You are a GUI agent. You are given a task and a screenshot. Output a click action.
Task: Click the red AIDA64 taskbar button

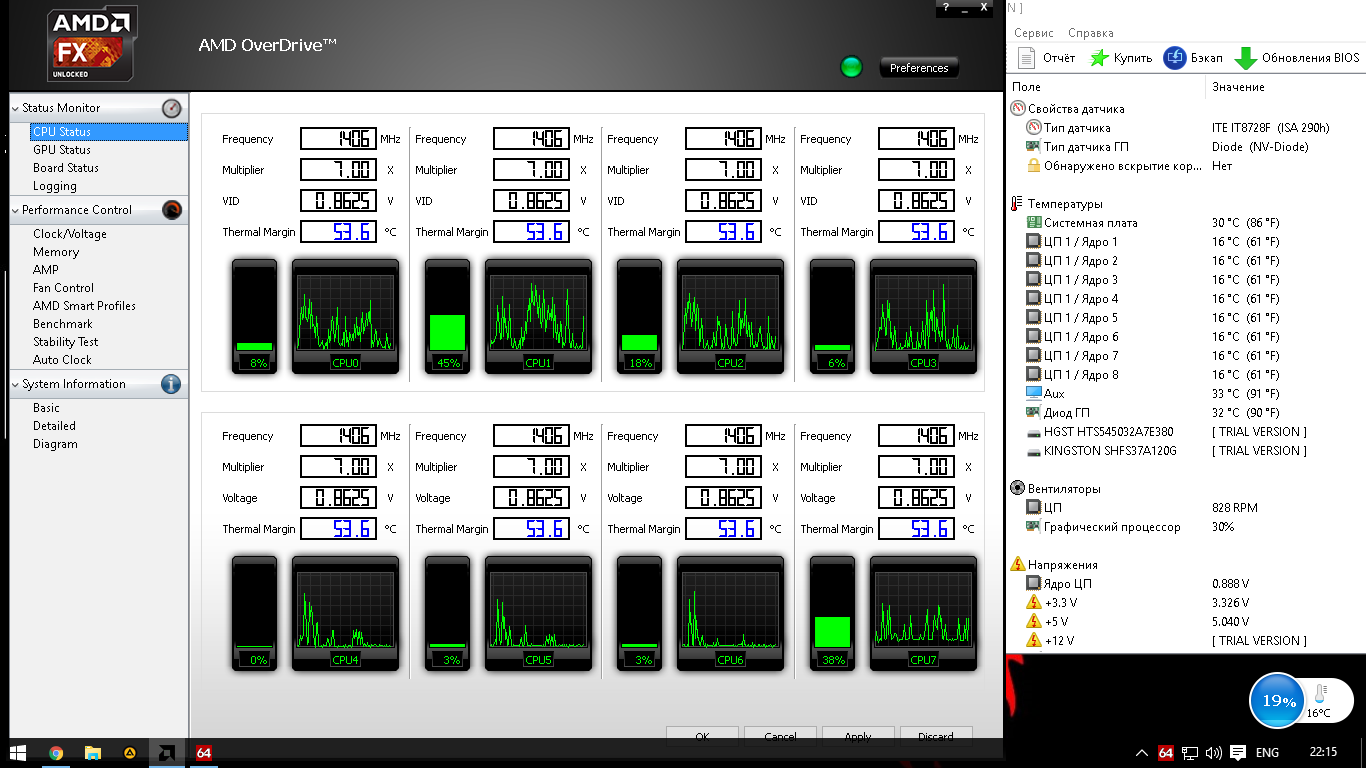[204, 753]
